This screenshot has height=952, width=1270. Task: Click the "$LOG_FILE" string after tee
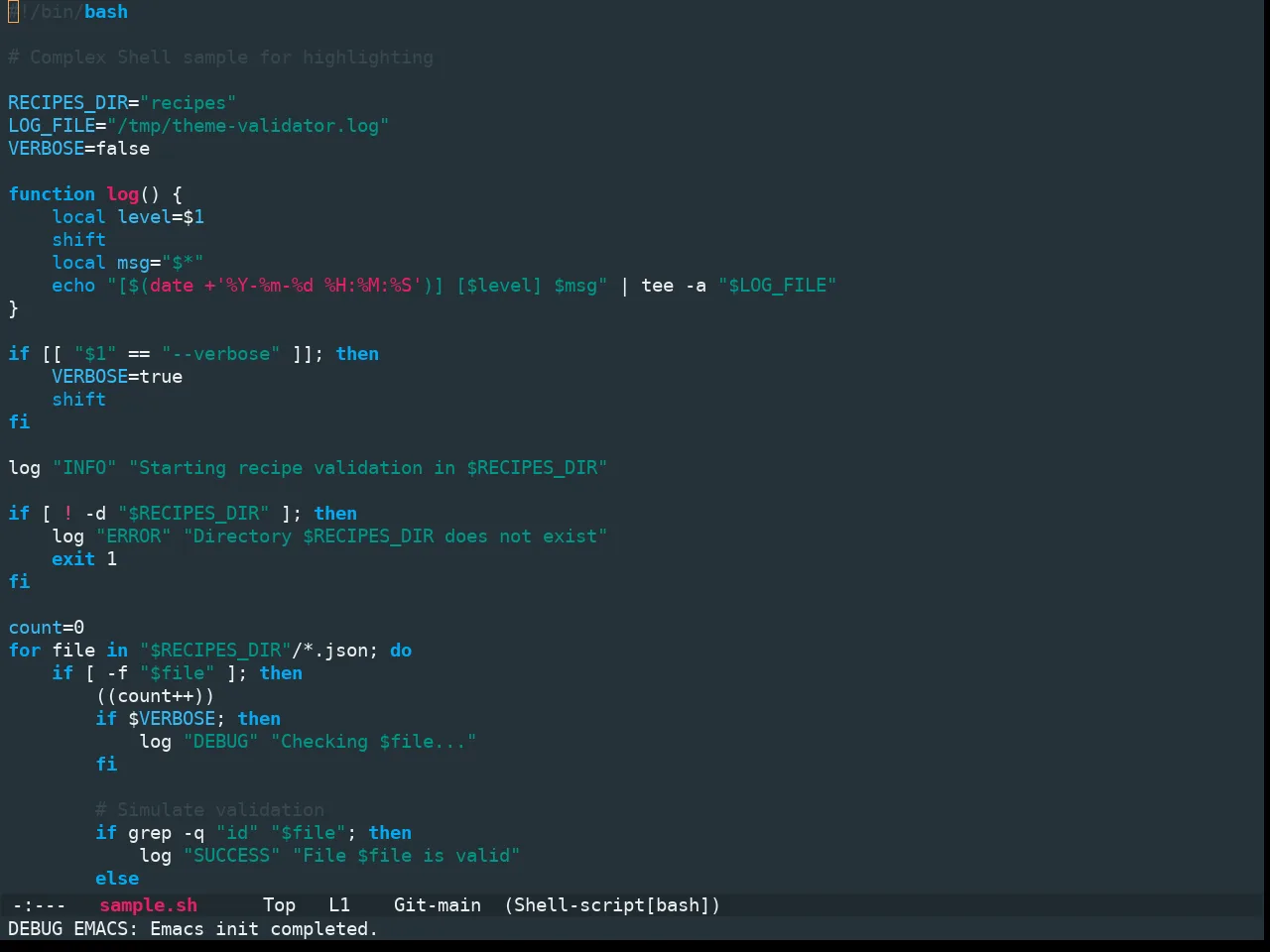(777, 286)
